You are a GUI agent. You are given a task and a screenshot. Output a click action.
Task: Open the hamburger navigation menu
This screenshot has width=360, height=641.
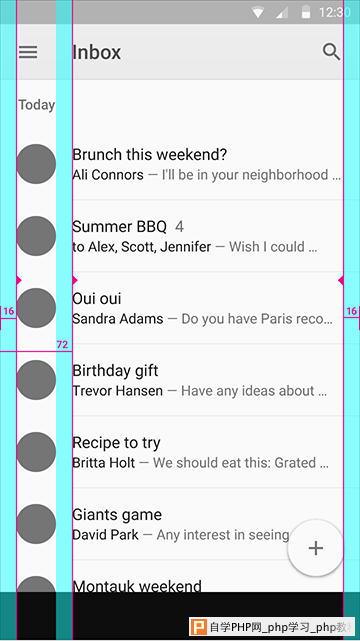coord(28,52)
